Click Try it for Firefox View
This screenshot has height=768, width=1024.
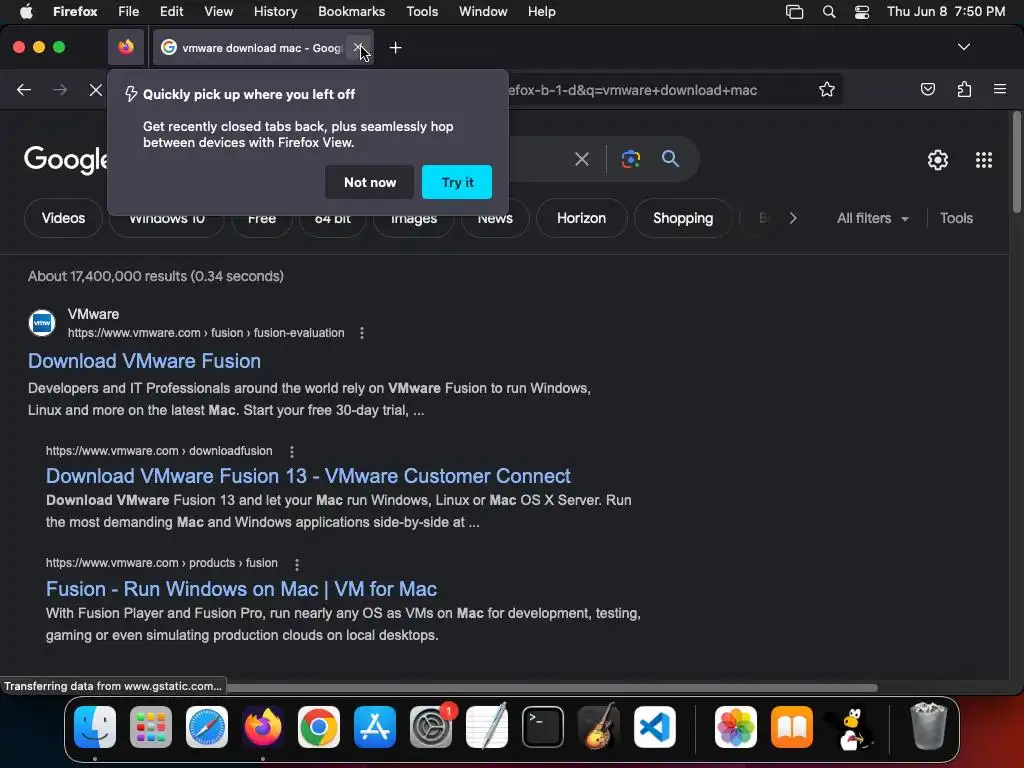[x=457, y=182]
